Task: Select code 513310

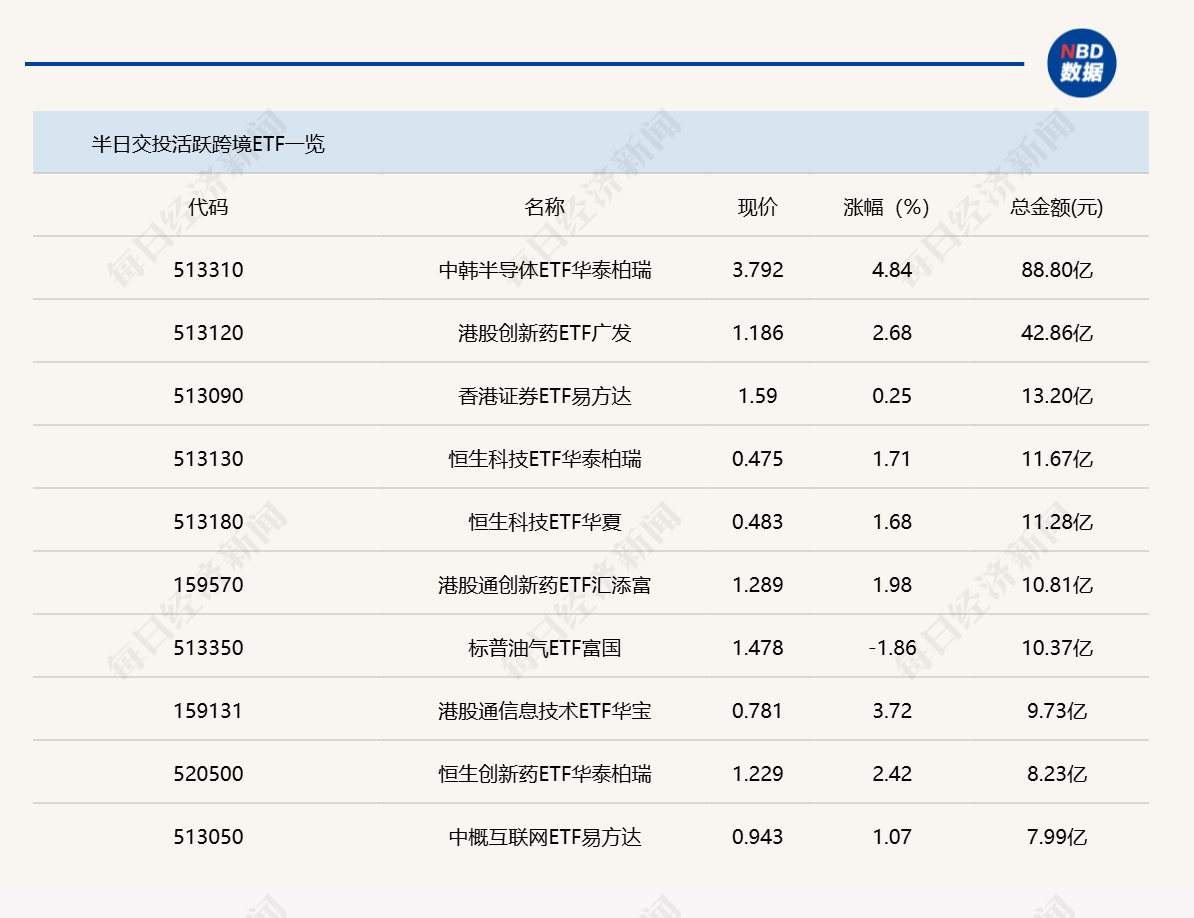Action: (209, 270)
